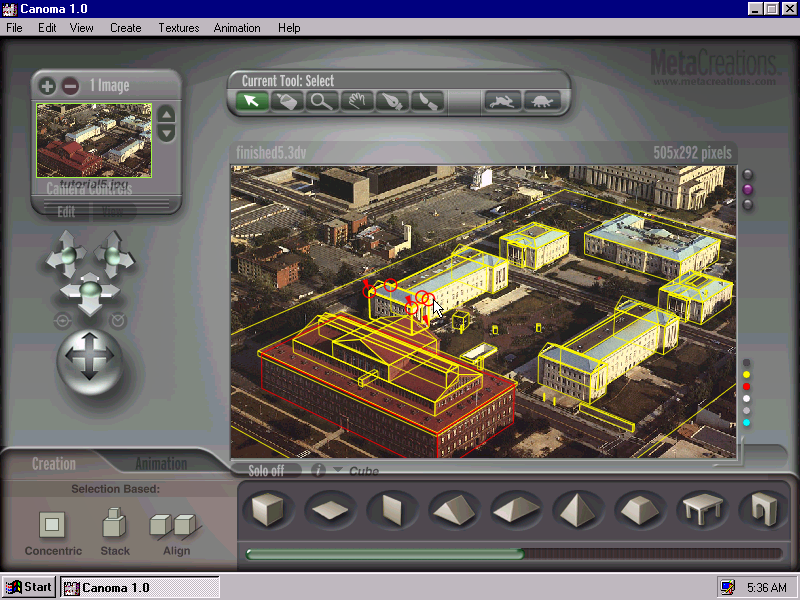The height and width of the screenshot is (600, 800).
Task: Open the Animation menu
Action: (x=237, y=28)
